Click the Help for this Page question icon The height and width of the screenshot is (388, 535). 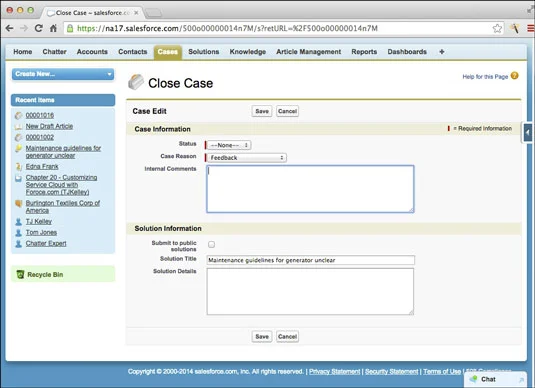tap(515, 76)
